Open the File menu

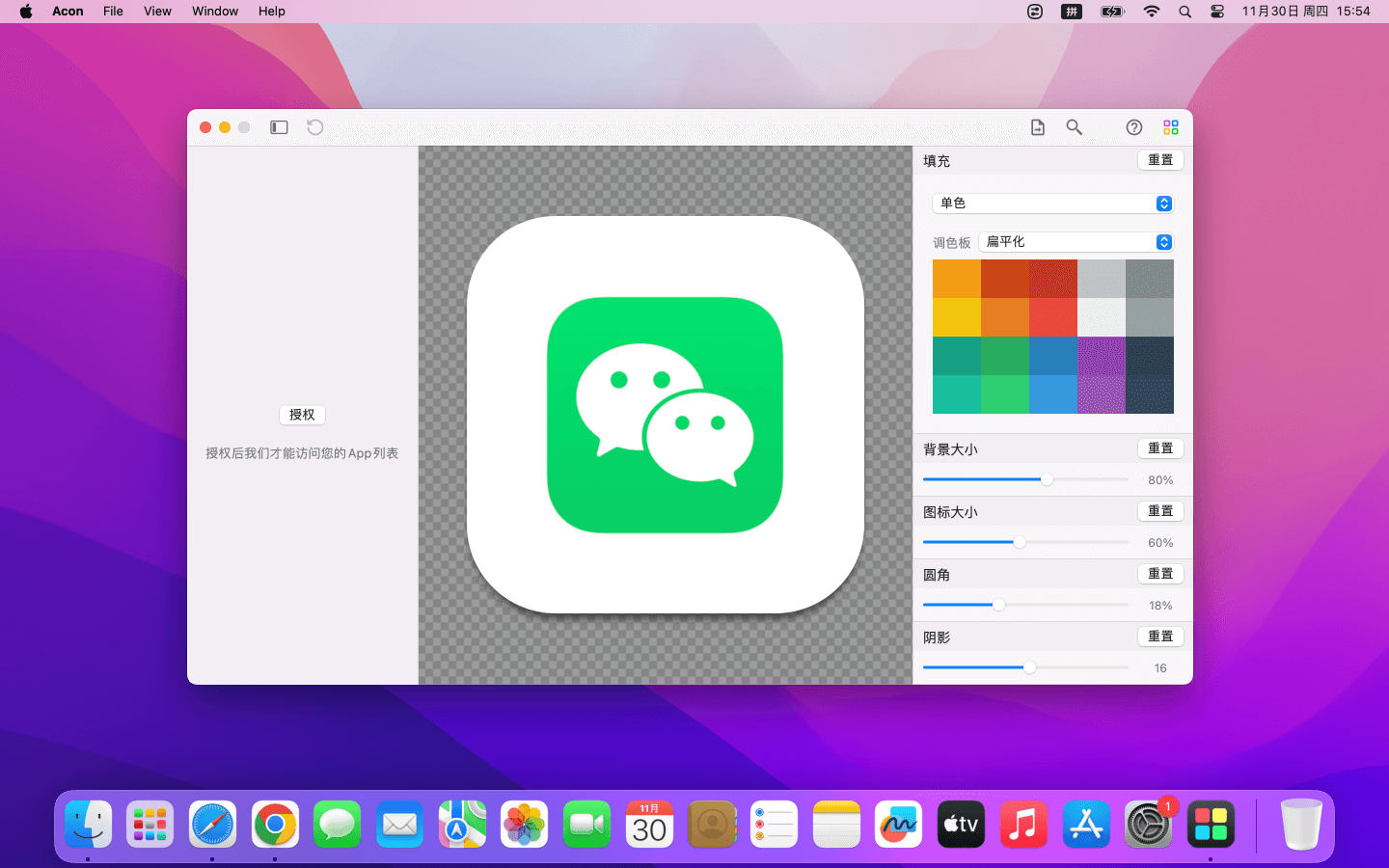tap(113, 12)
